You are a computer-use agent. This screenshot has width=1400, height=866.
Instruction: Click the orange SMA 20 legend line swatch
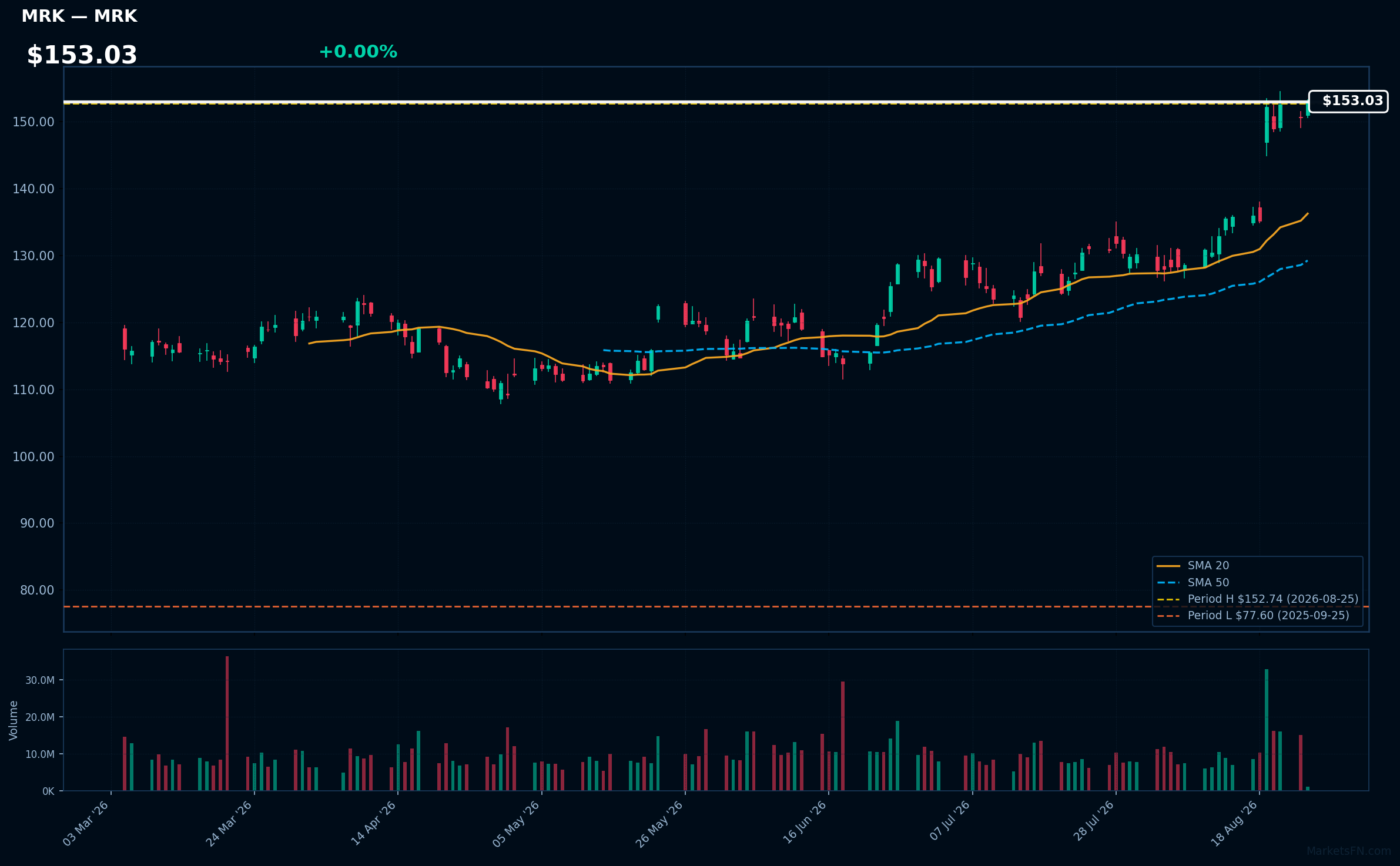coord(1168,566)
